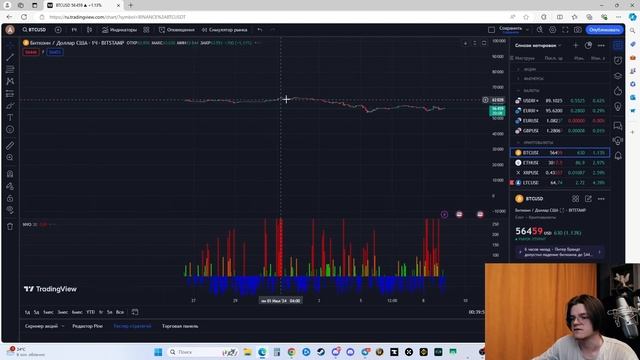
Task: Open the Редактор Pine tab
Action: tap(87, 326)
